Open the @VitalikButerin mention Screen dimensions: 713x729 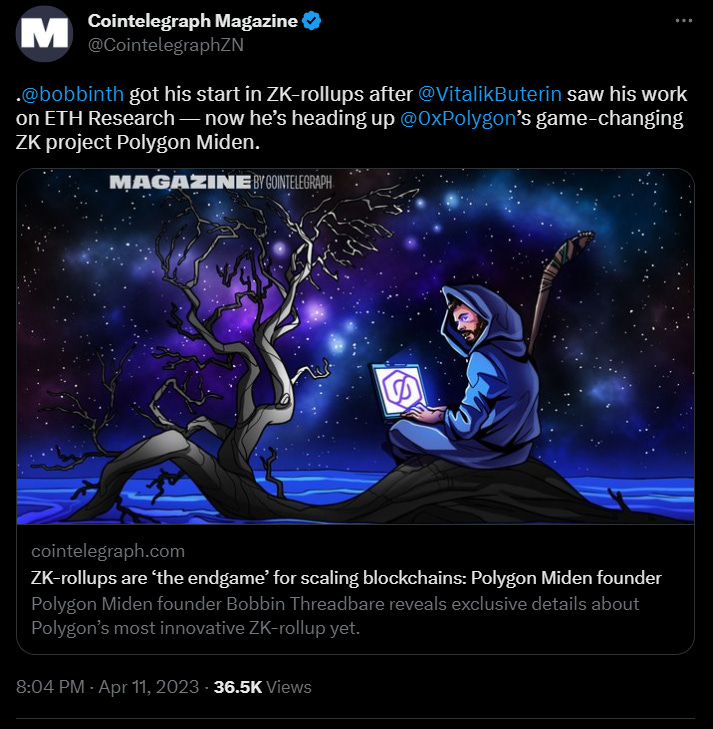490,94
